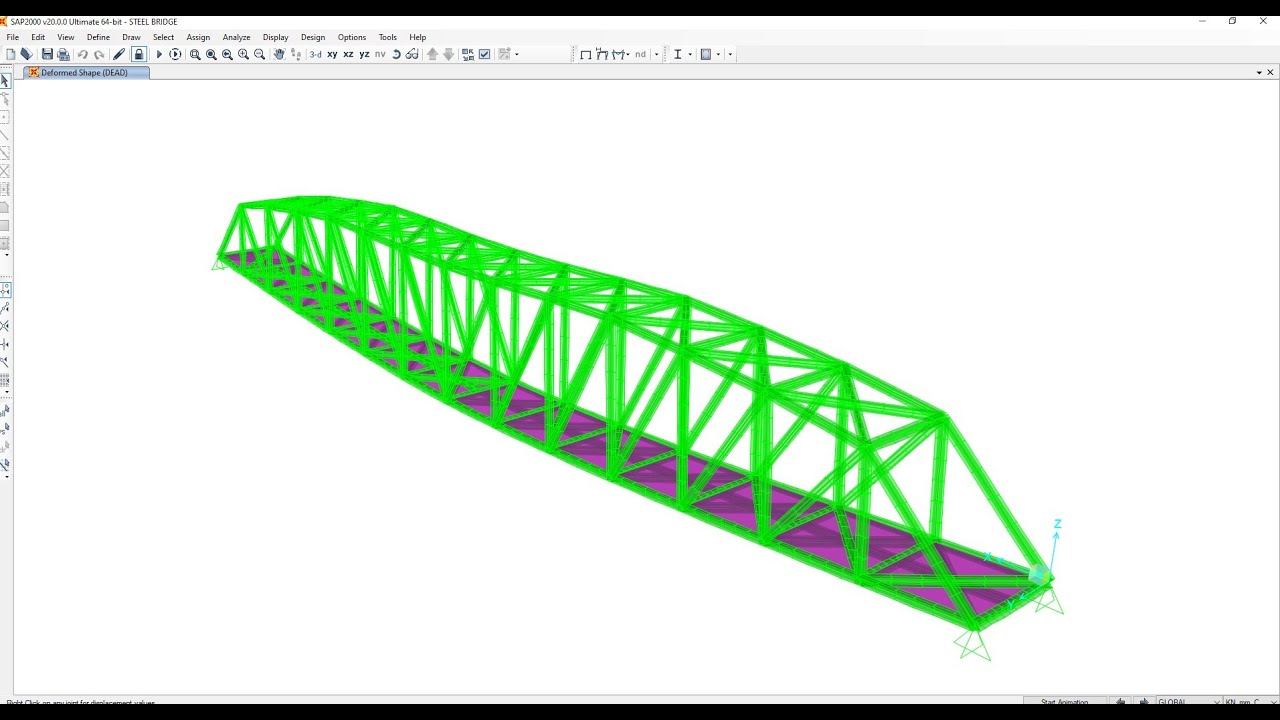Click Move Down in List arrow
Image resolution: width=1280 pixels, height=720 pixels.
point(448,54)
